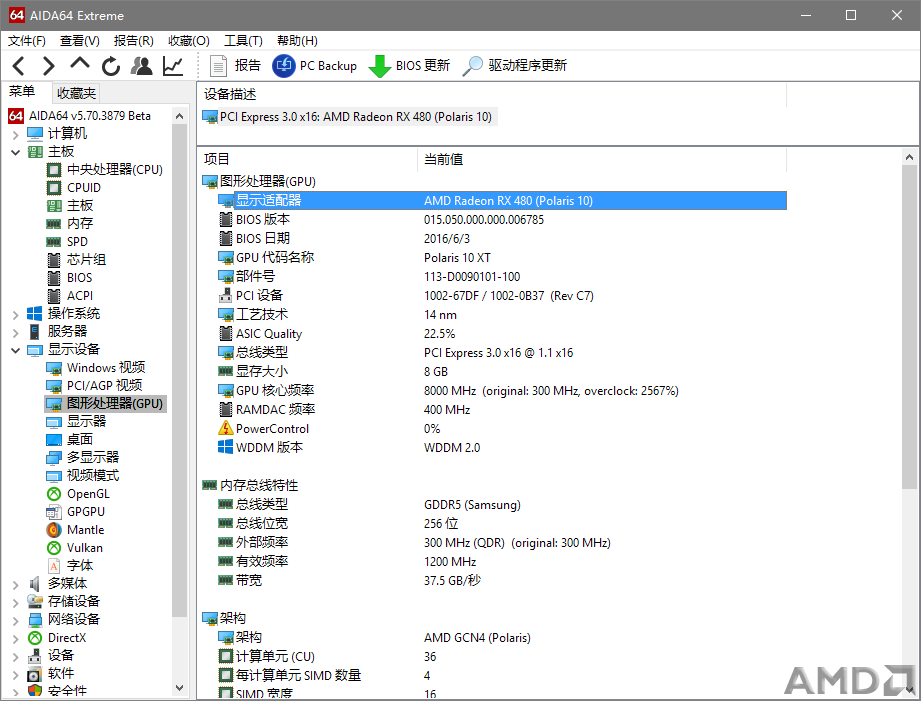Switch to the 收藏夹 tab
The width and height of the screenshot is (921, 701).
point(76,93)
